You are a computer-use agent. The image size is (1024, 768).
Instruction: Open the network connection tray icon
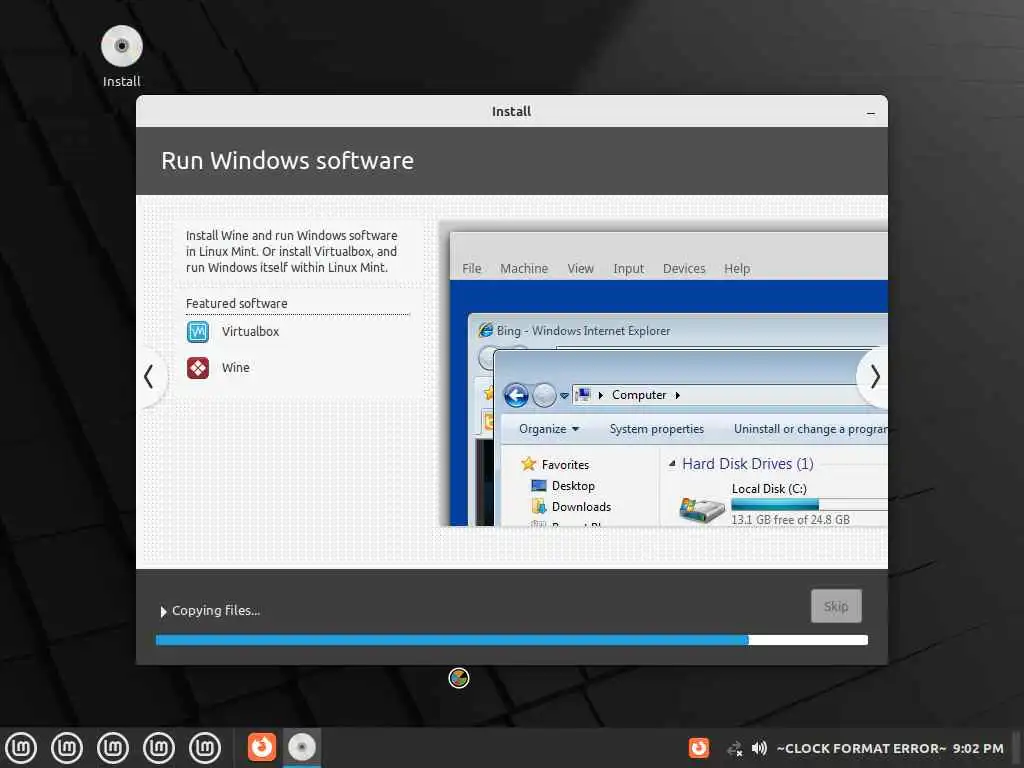[x=735, y=748]
